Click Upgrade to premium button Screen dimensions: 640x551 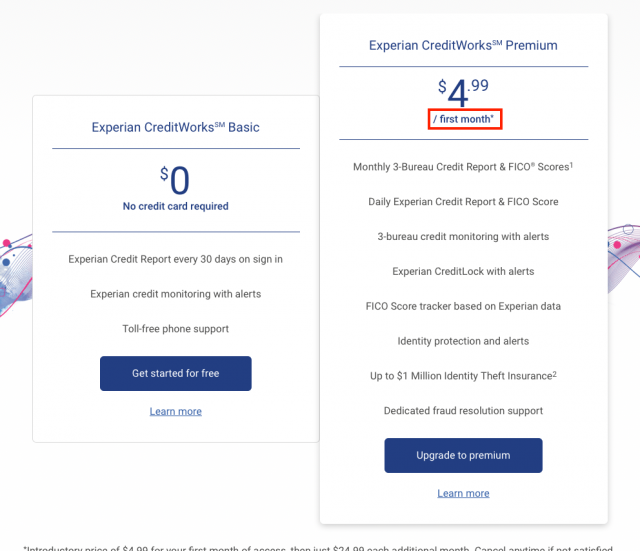tap(463, 455)
